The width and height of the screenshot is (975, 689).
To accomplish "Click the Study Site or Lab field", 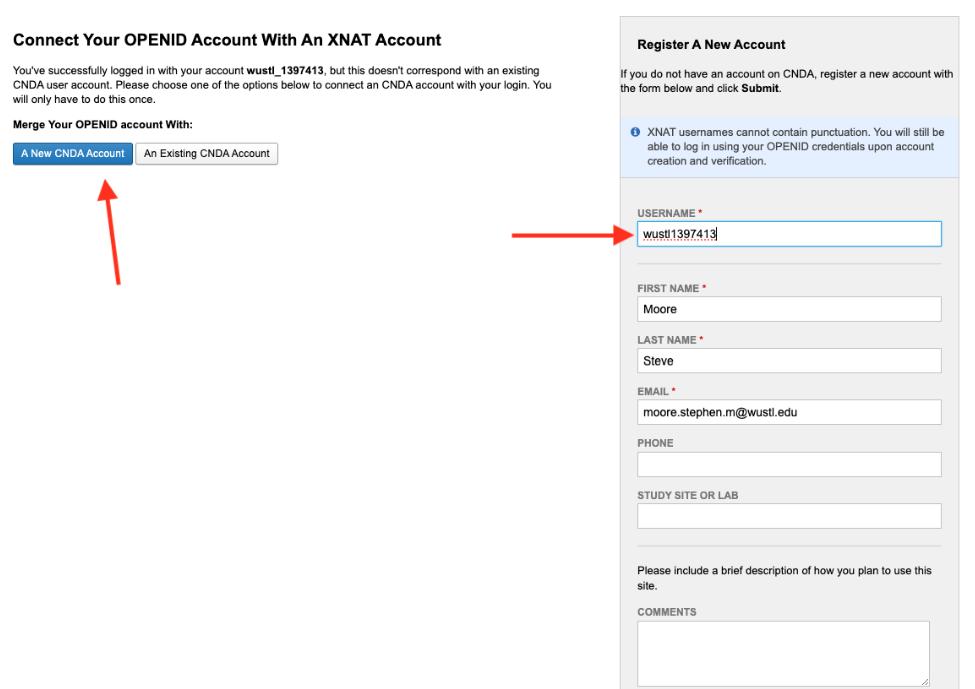I will click(x=789, y=516).
